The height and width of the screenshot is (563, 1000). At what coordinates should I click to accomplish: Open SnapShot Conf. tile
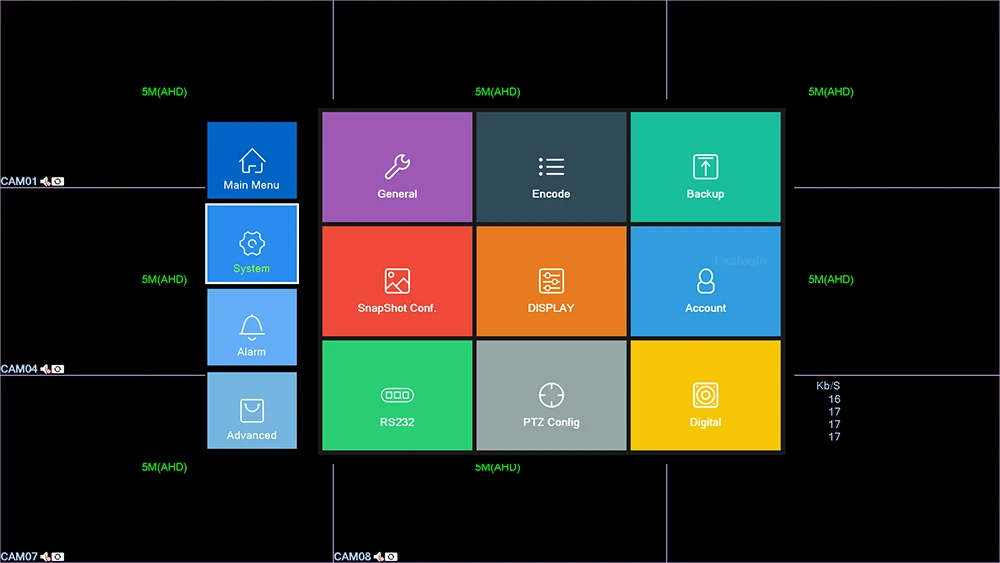[x=397, y=281]
